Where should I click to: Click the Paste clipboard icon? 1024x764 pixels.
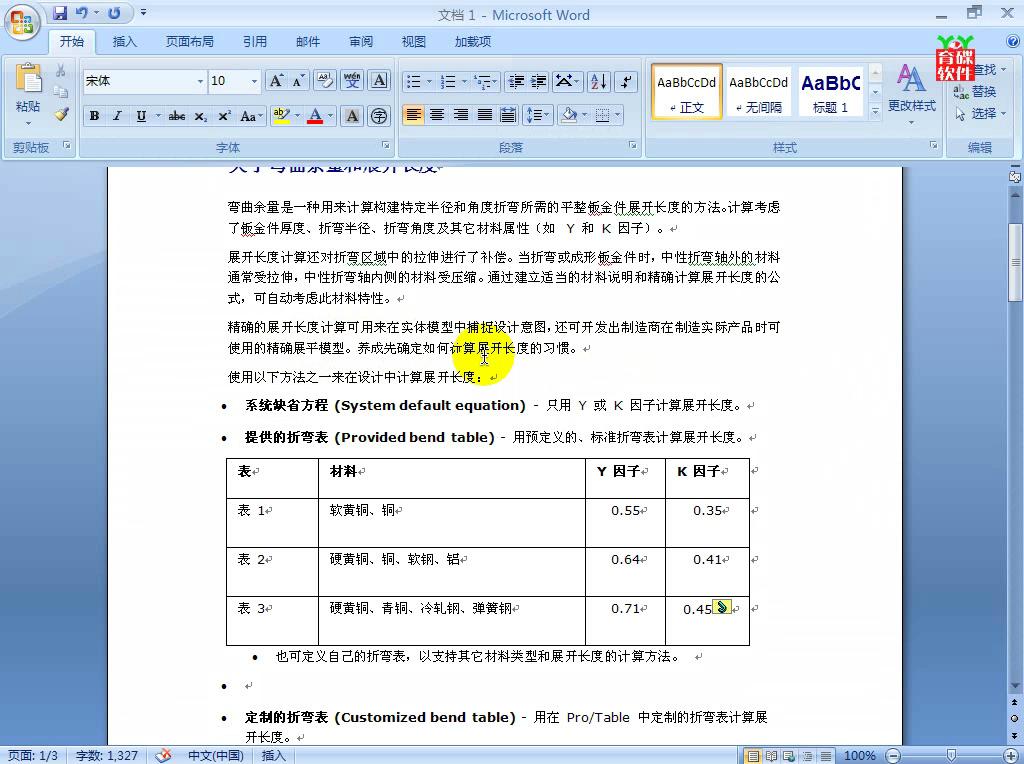click(x=28, y=78)
